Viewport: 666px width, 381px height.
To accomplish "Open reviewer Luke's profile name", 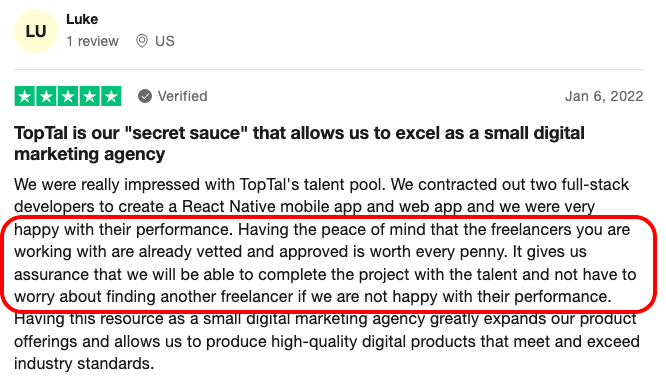I will tap(82, 19).
